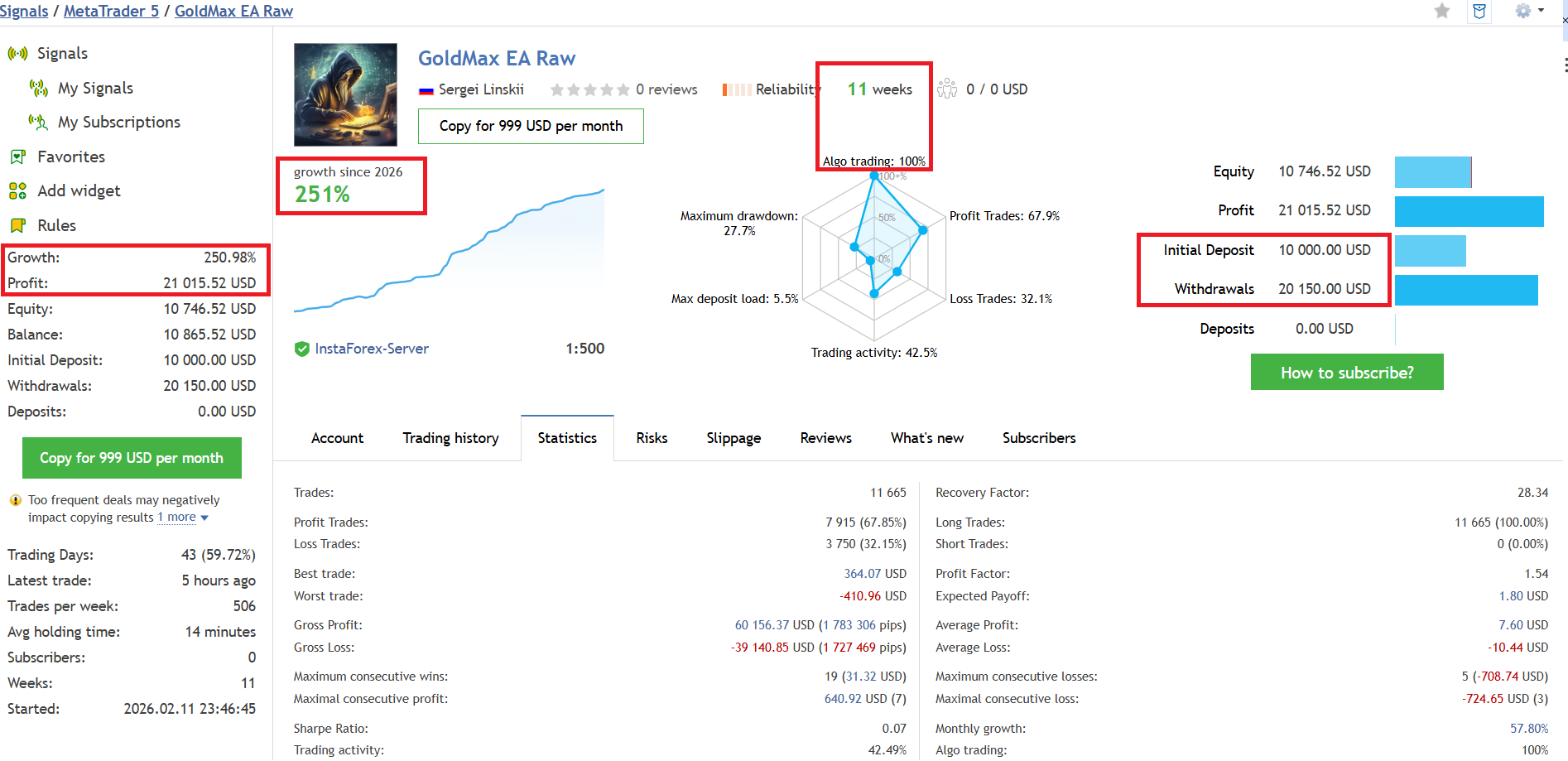Image resolution: width=1568 pixels, height=761 pixels.
Task: Click the 'Loss Trades: 32.1%' radar label
Action: 1001,299
